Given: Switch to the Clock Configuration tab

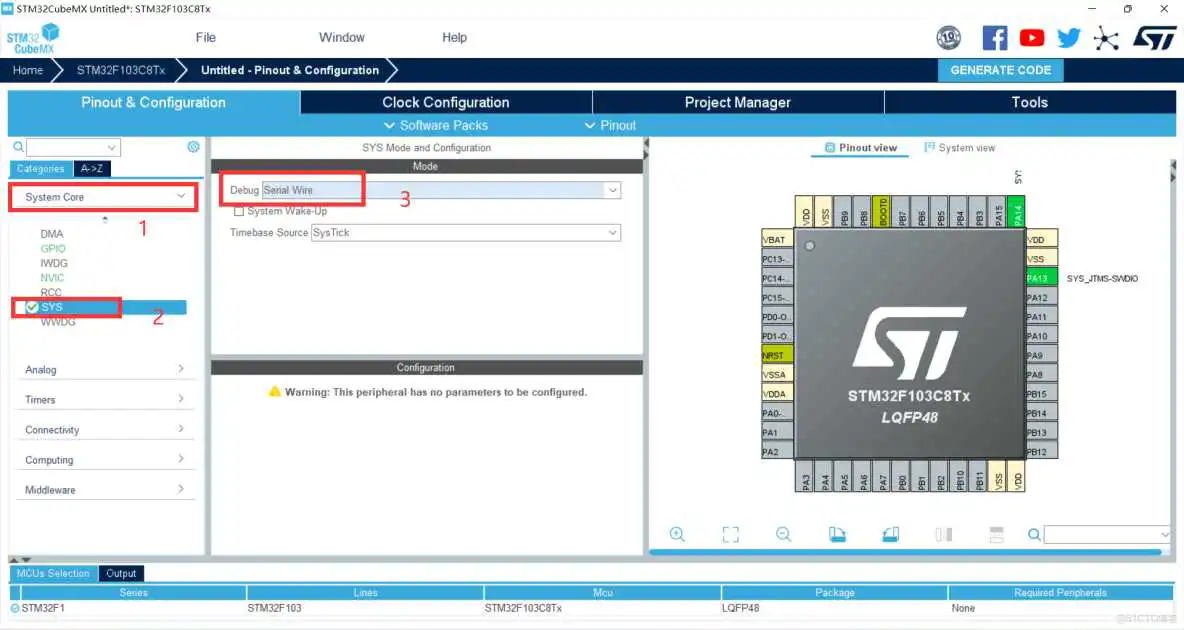Looking at the screenshot, I should [446, 102].
